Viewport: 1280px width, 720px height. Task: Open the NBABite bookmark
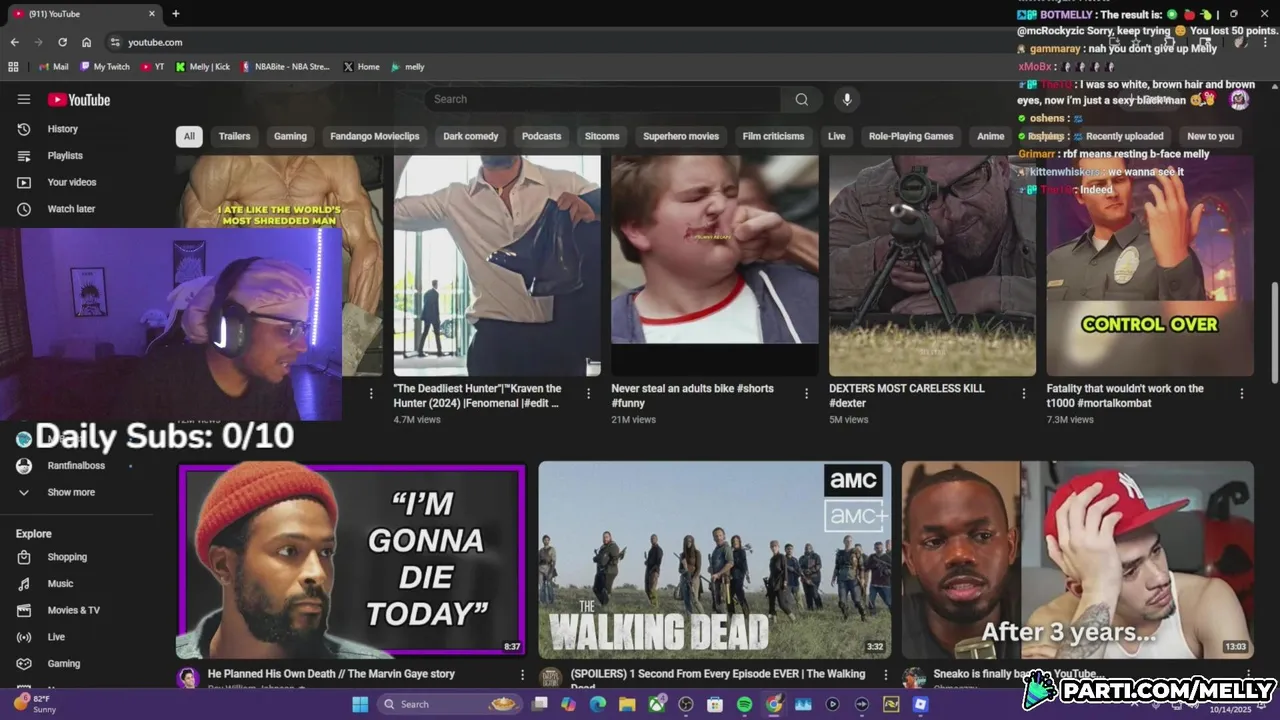pyautogui.click(x=284, y=67)
